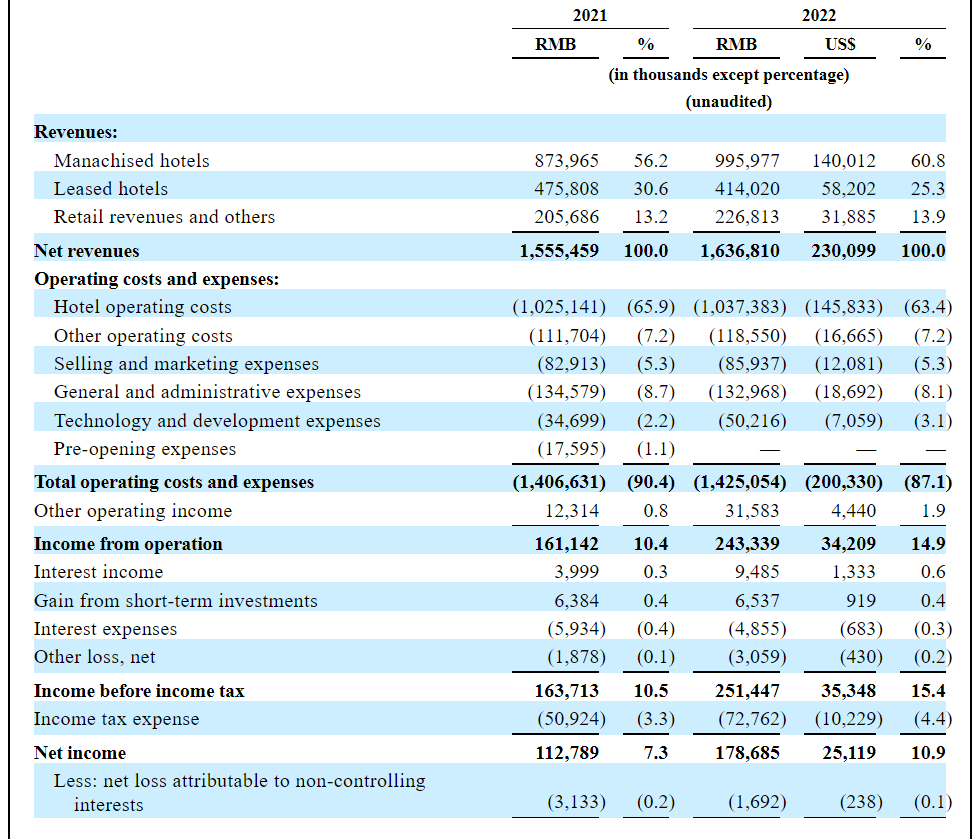The width and height of the screenshot is (976, 839).
Task: Click 'Technology and development expenses' label
Action: [x=217, y=421]
